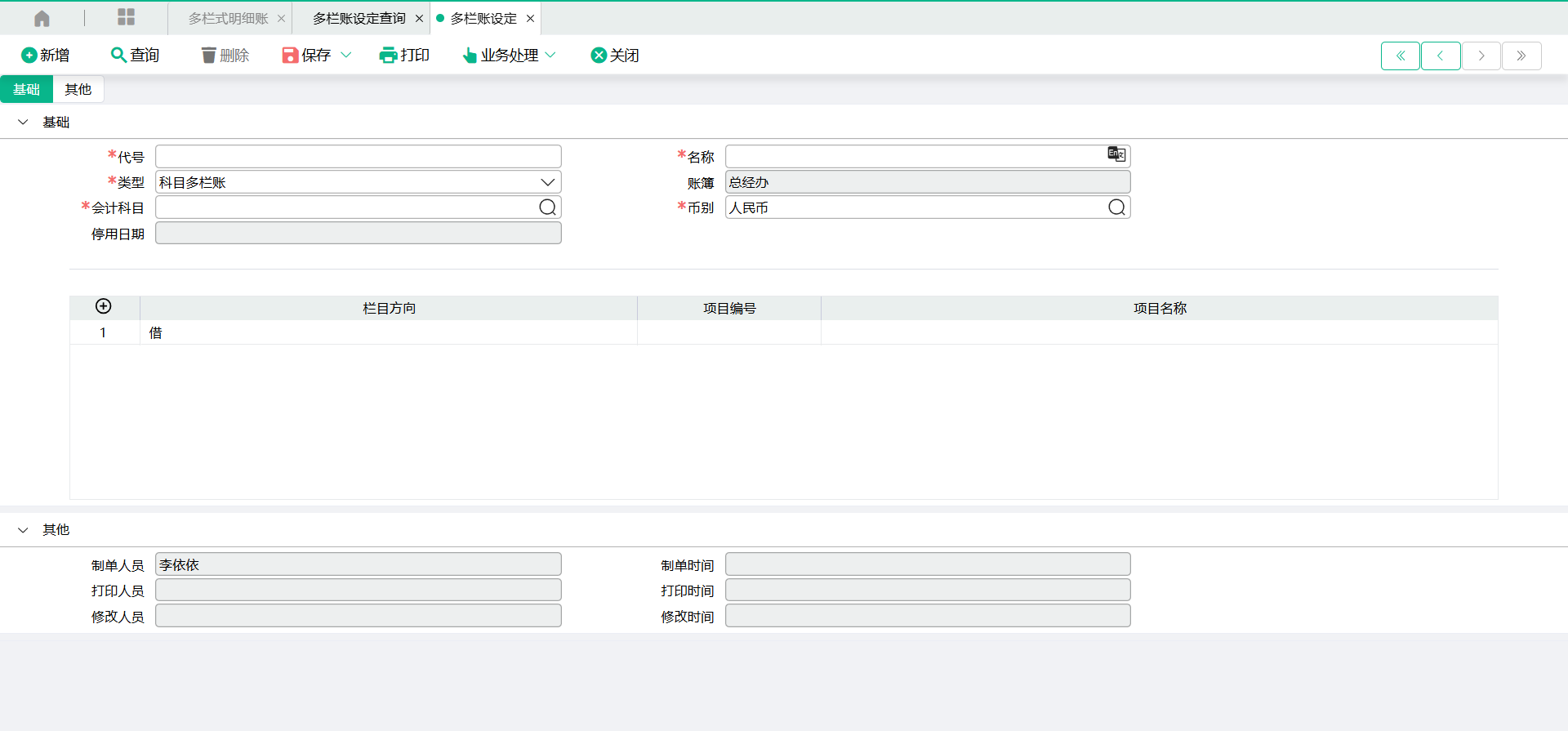
Task: Open lookup for 币别 currency field
Action: (1116, 207)
